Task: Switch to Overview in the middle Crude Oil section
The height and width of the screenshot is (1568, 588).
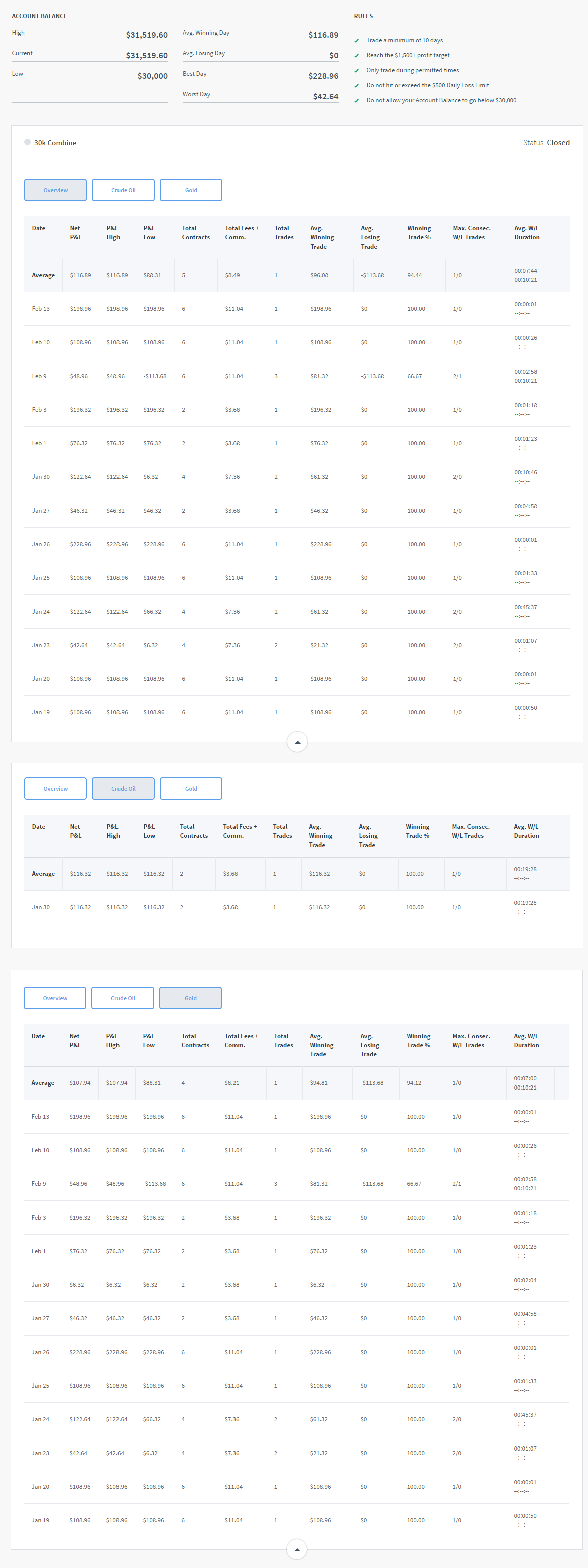Action: (x=55, y=788)
